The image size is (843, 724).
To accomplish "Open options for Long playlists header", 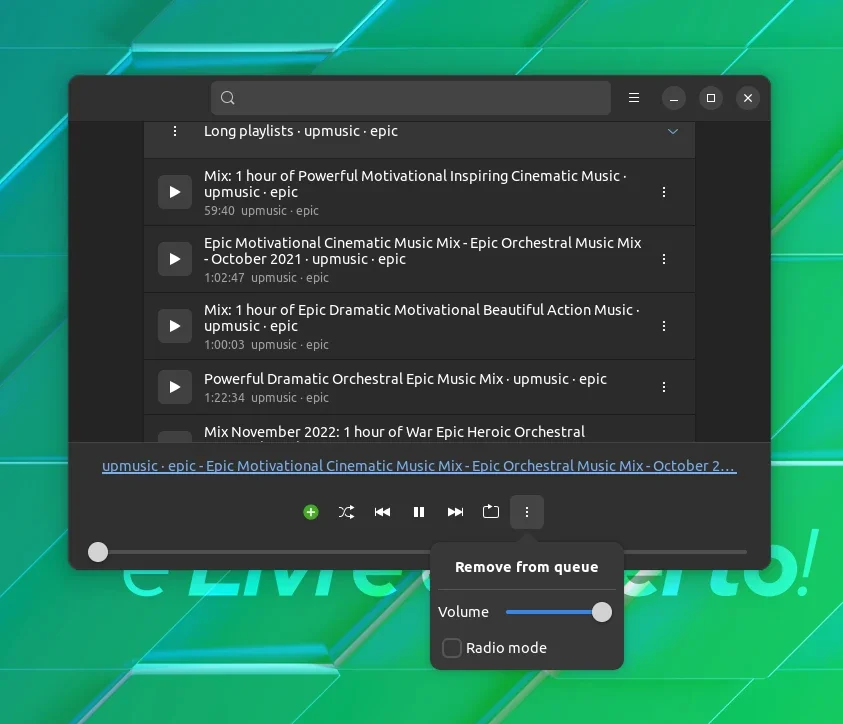I will tap(175, 131).
